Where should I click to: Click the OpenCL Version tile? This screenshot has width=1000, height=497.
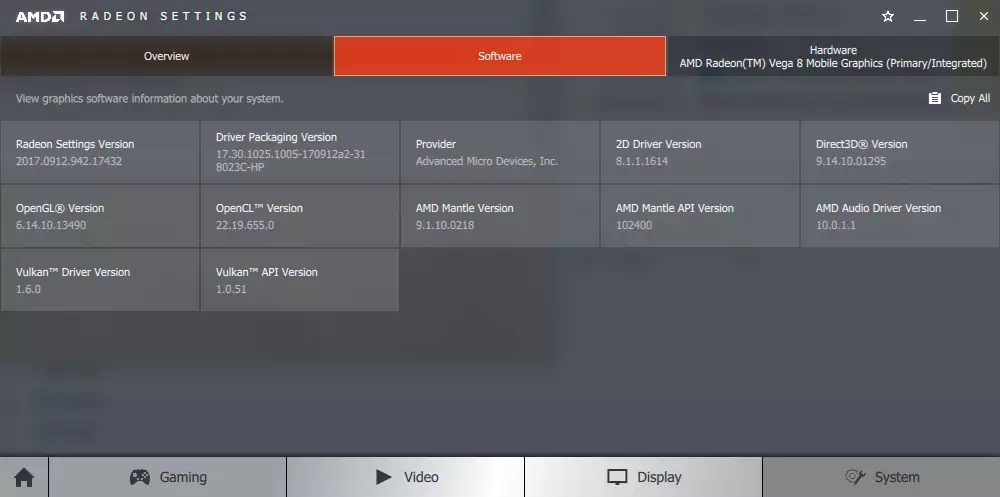300,216
